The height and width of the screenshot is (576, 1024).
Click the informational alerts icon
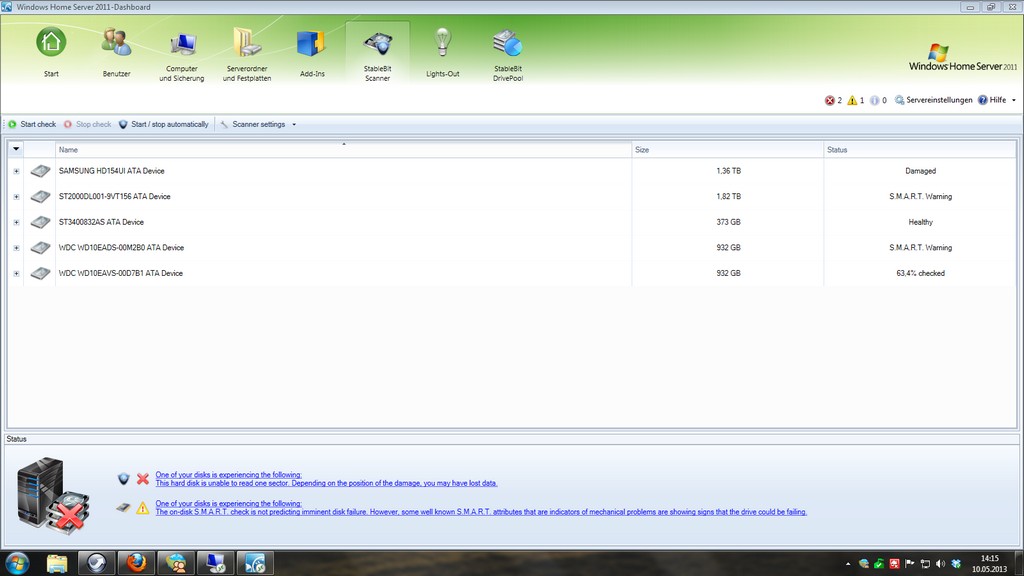(874, 101)
